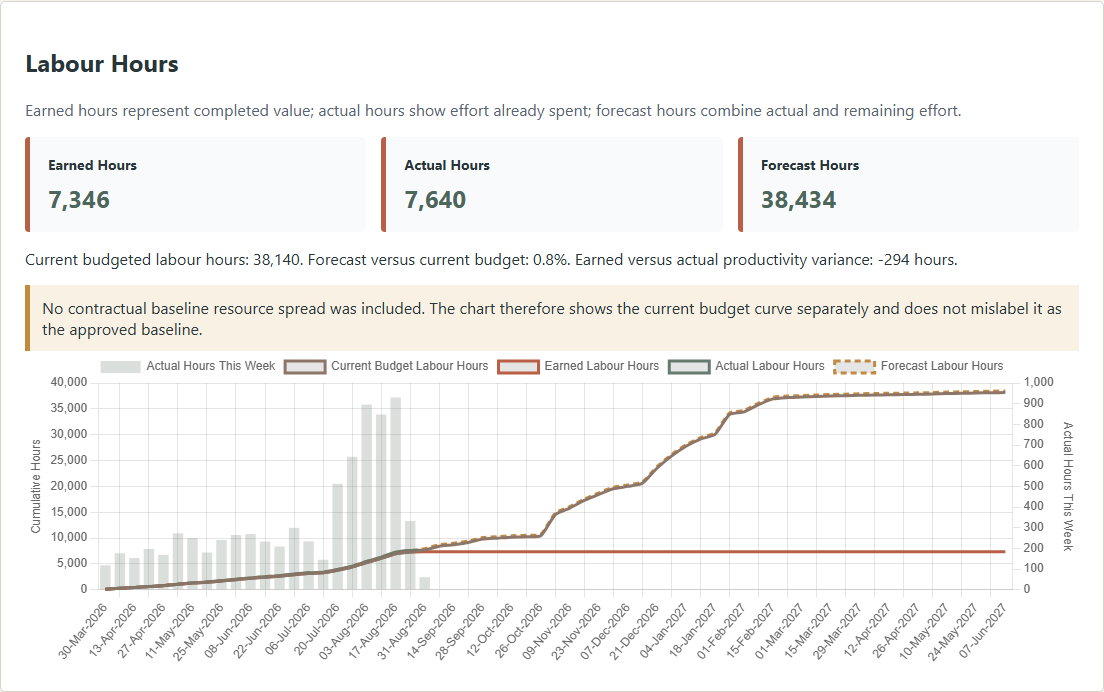1104x692 pixels.
Task: Click the tallest bar near 17-Aug-2026
Action: click(x=396, y=493)
